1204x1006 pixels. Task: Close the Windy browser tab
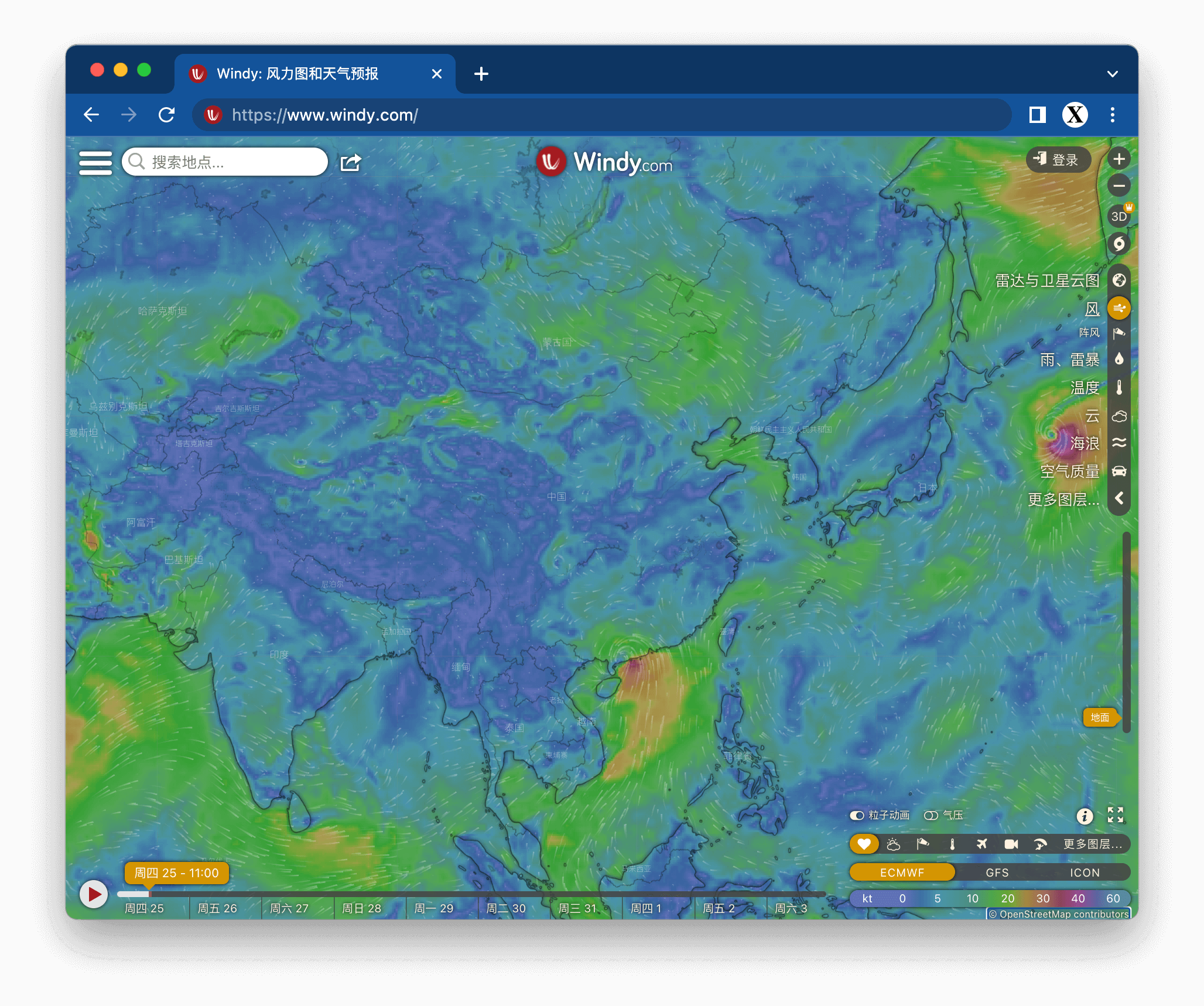437,74
